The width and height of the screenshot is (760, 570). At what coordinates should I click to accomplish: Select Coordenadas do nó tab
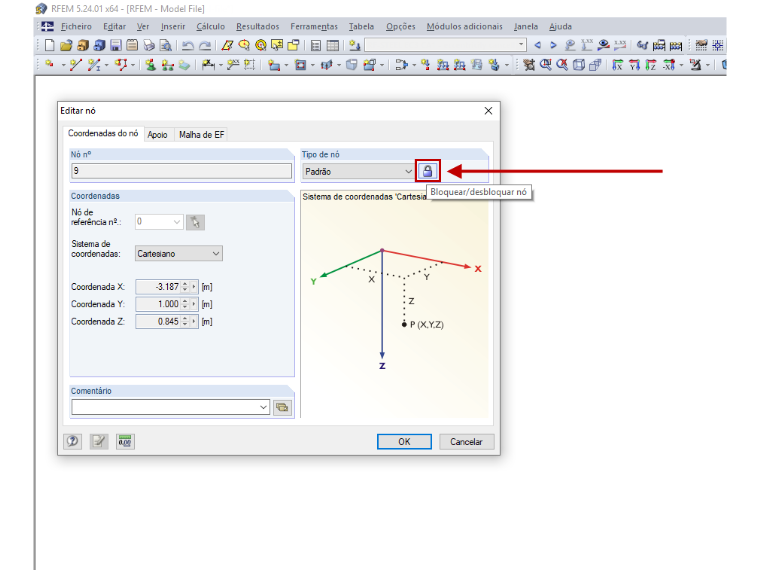tap(103, 133)
